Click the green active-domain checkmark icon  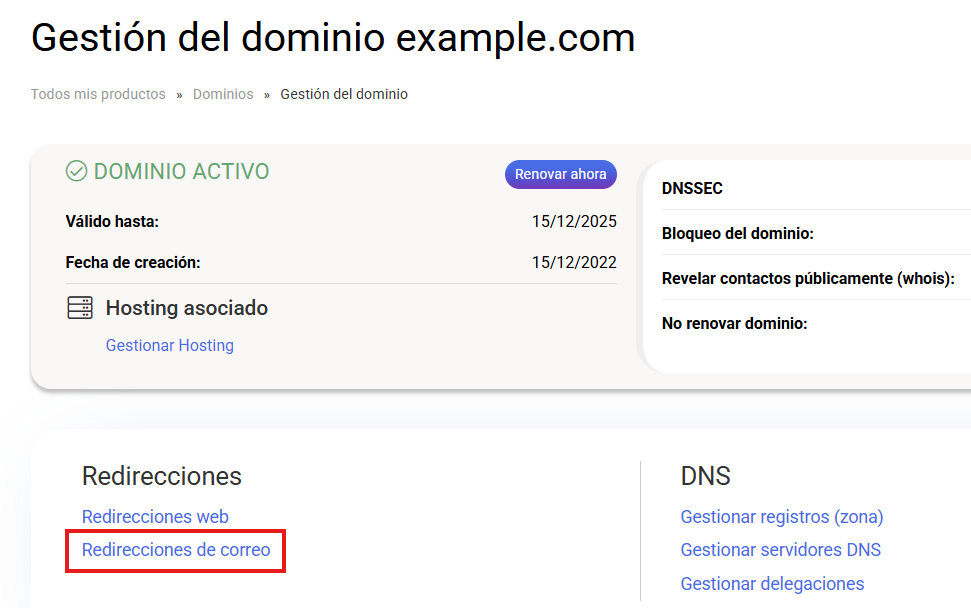tap(76, 172)
